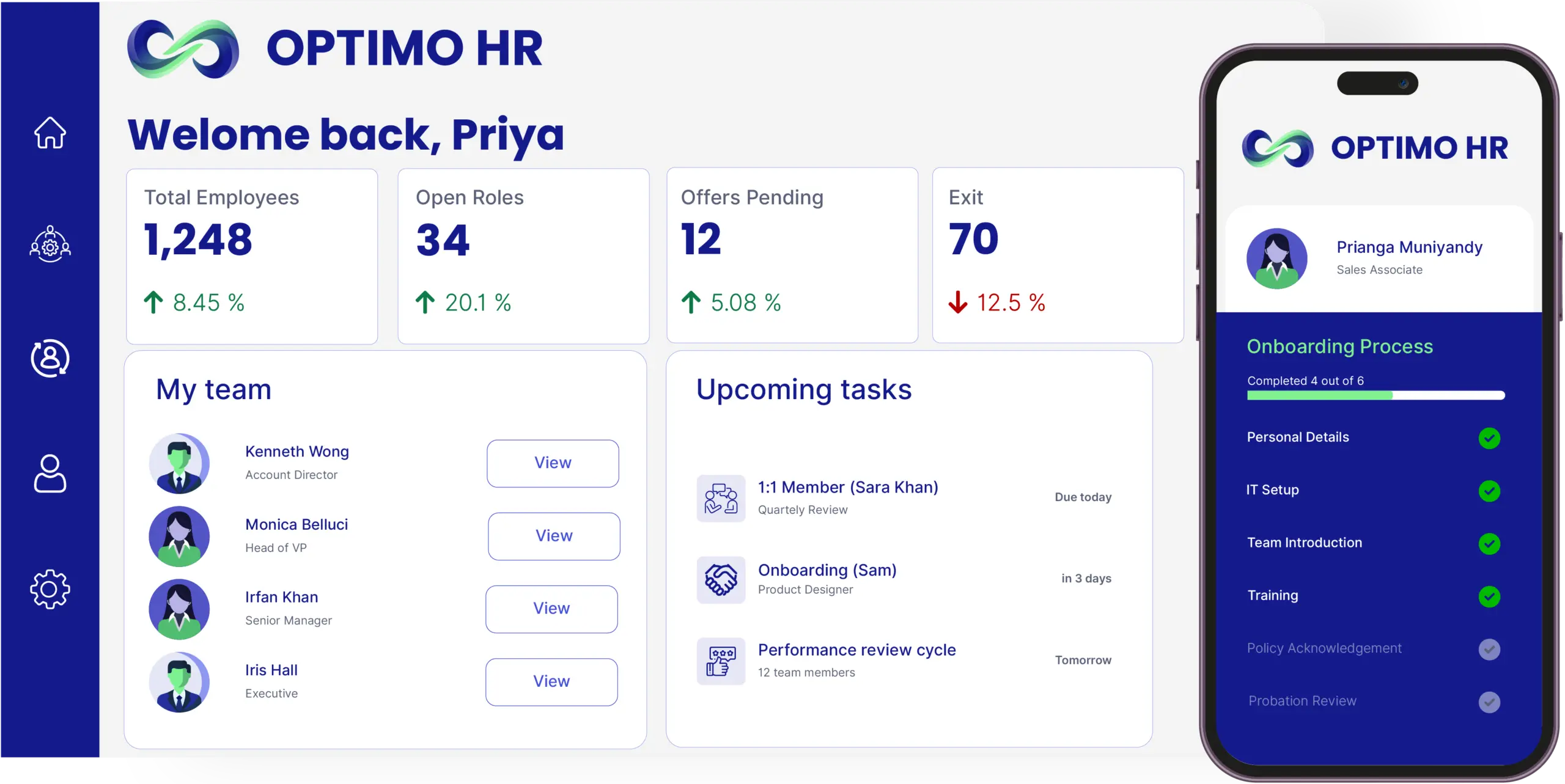Open the settings gear in the sidebar
The height and width of the screenshot is (784, 1565).
[50, 589]
